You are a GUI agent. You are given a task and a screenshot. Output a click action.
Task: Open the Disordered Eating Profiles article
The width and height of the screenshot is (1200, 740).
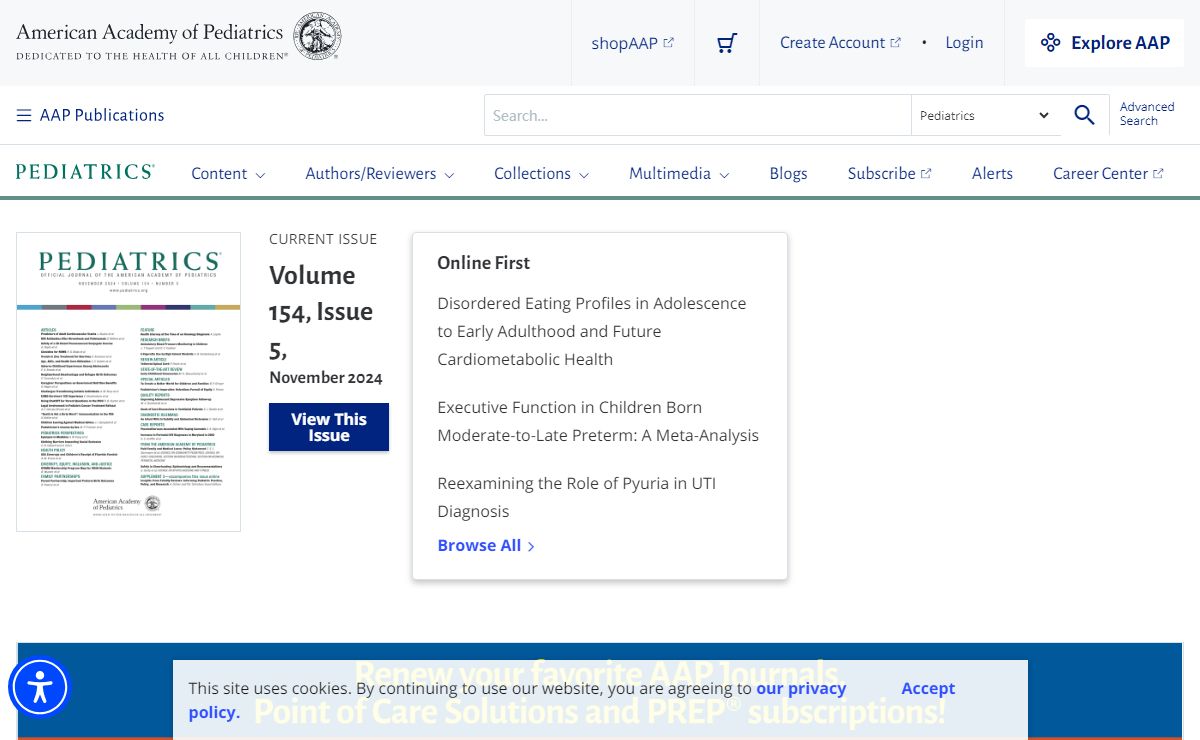point(592,331)
